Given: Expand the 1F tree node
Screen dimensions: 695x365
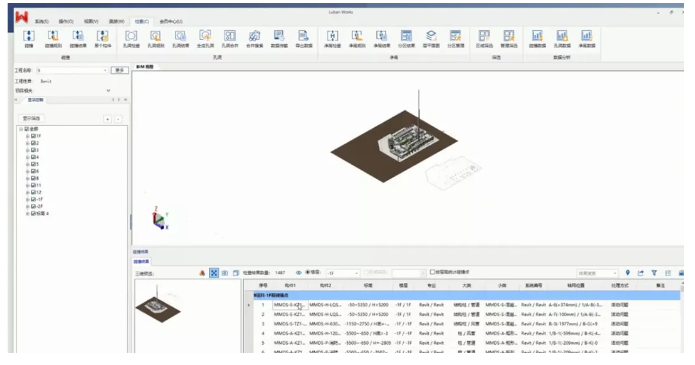Looking at the screenshot, I should coord(27,136).
